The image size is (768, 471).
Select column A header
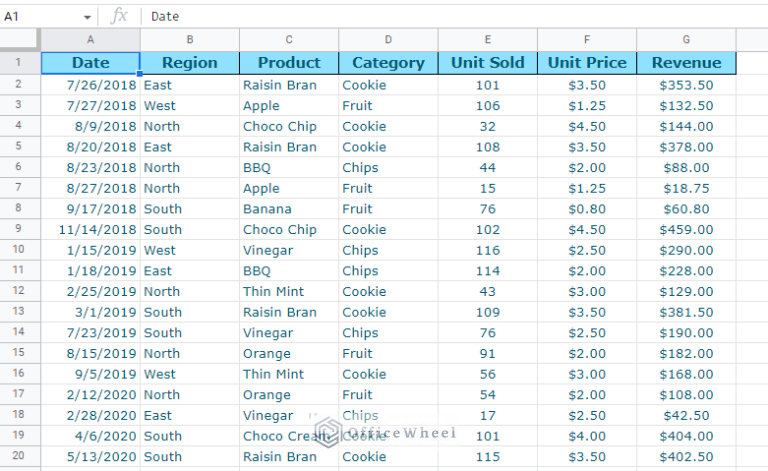point(90,39)
